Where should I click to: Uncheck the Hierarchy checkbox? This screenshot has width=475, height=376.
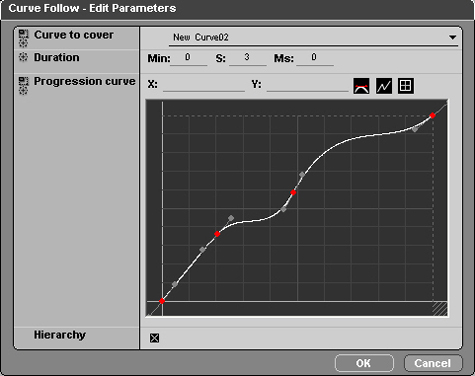154,338
